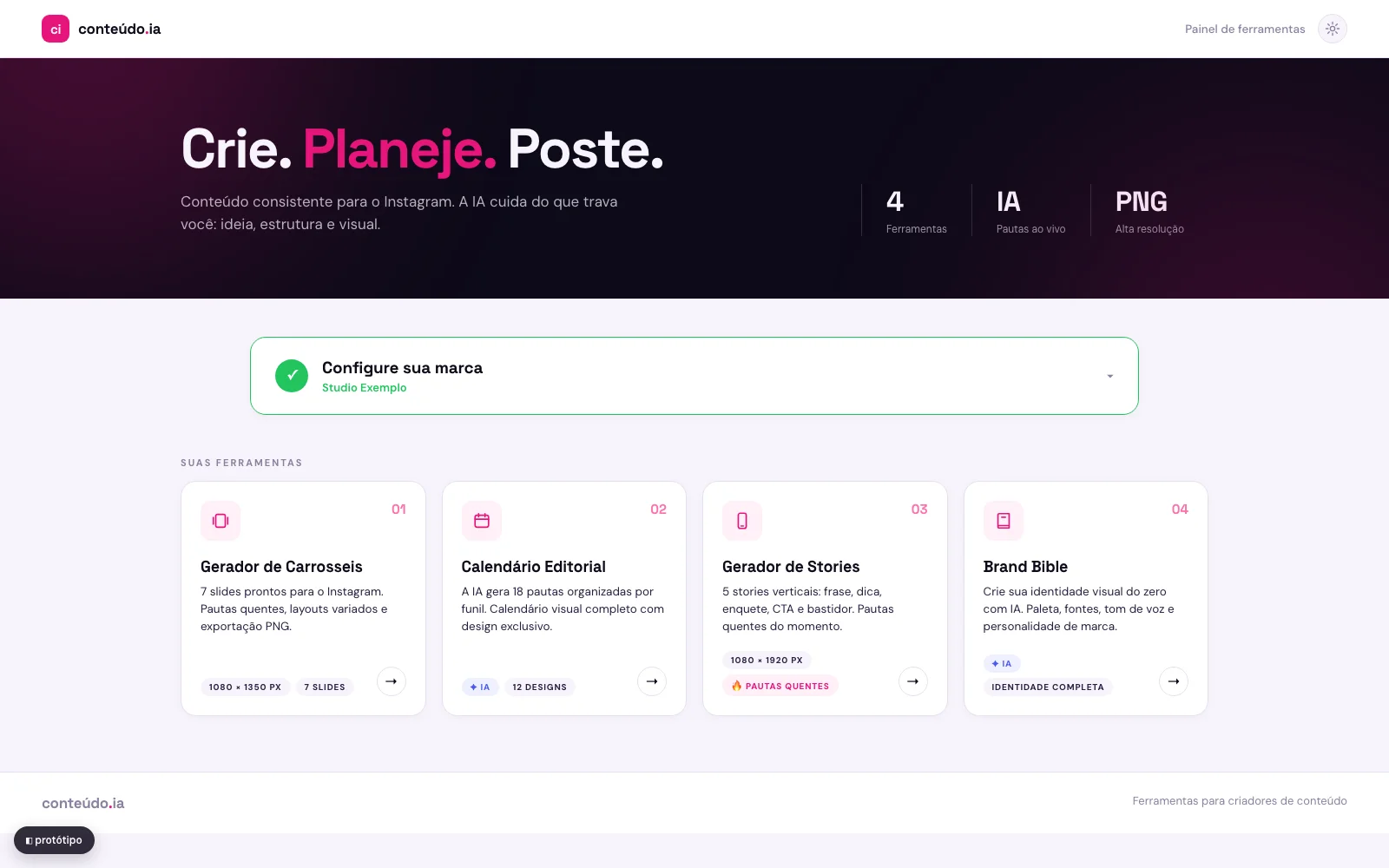Click the 7 SLIDES tag

(325, 687)
